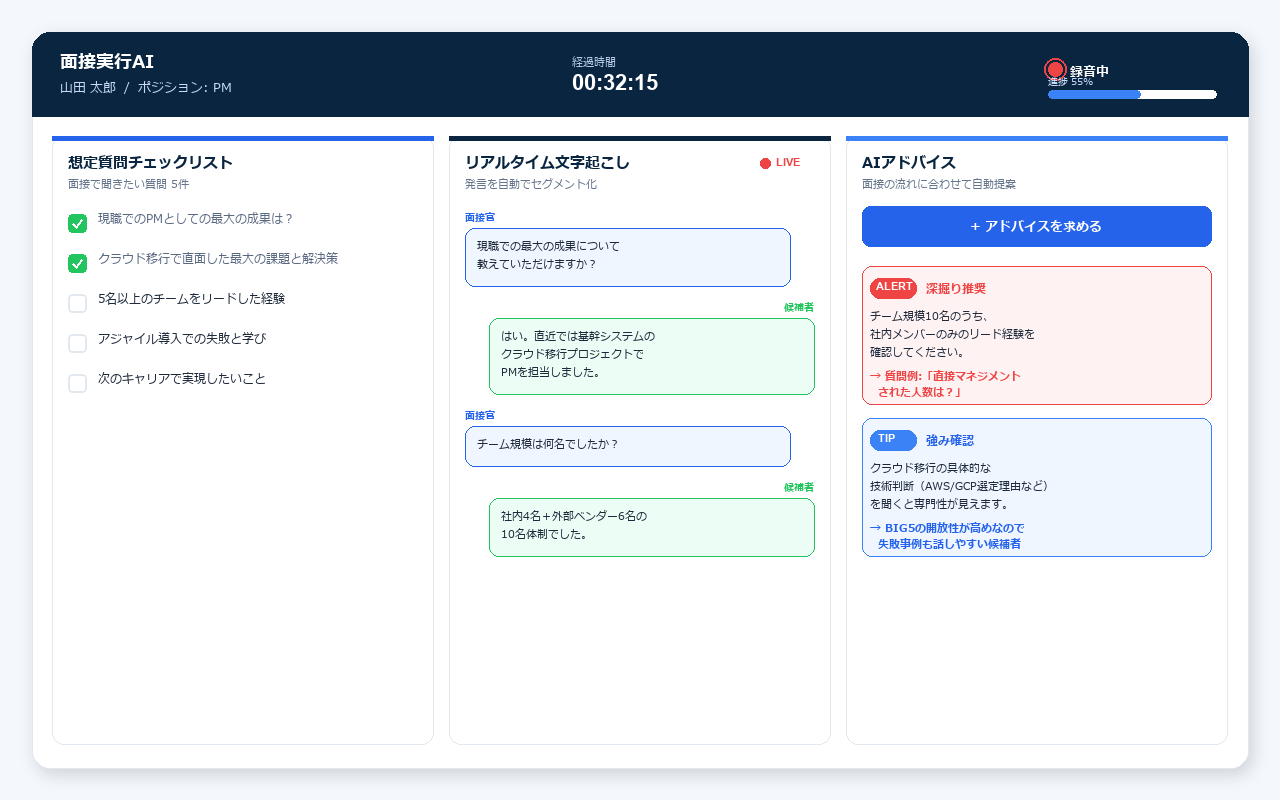Click the LIVE label text
This screenshot has height=800, width=1280.
tap(788, 163)
